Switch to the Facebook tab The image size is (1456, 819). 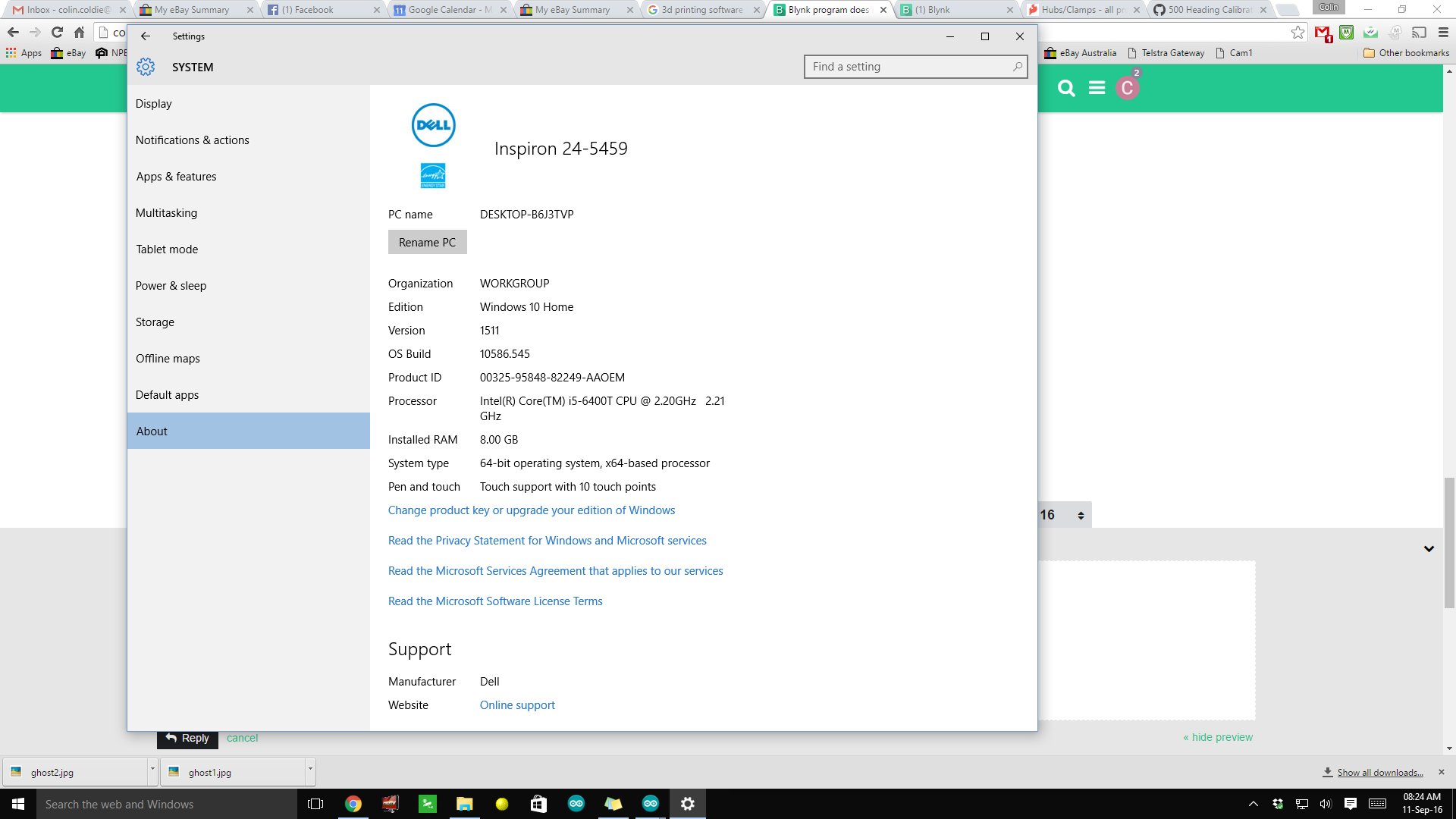pos(323,10)
